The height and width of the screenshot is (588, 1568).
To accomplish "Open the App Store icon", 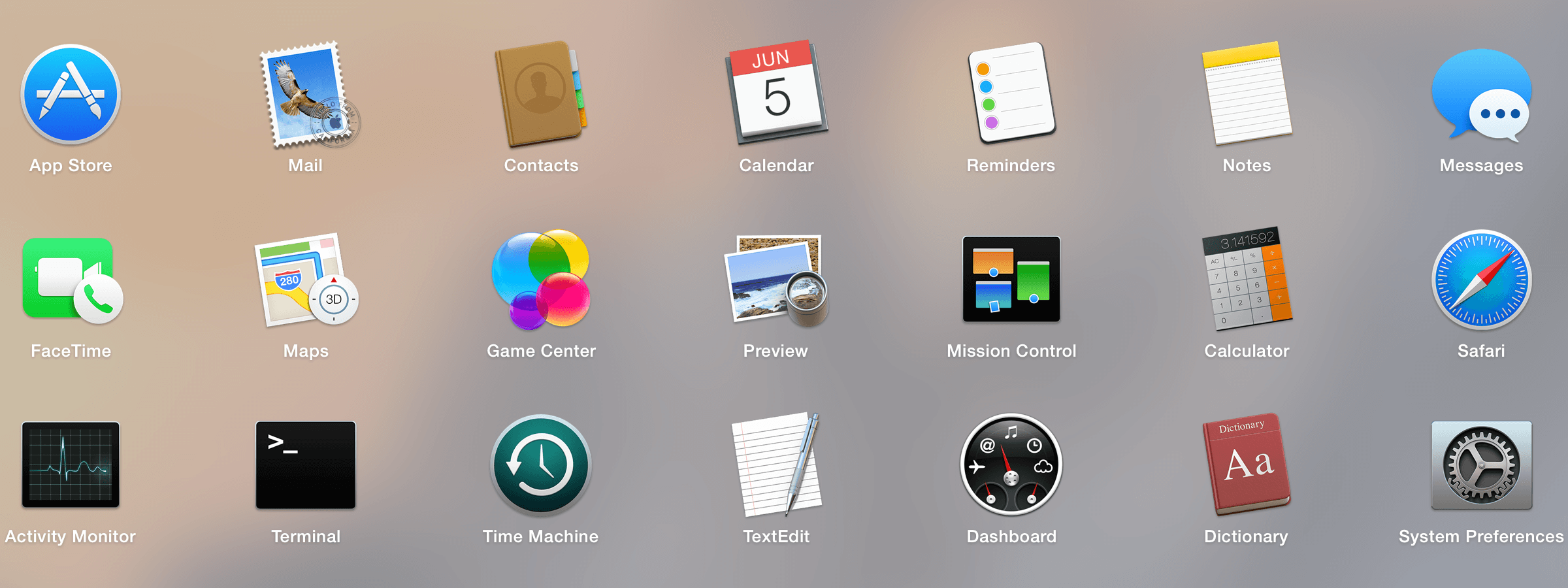I will tap(71, 94).
